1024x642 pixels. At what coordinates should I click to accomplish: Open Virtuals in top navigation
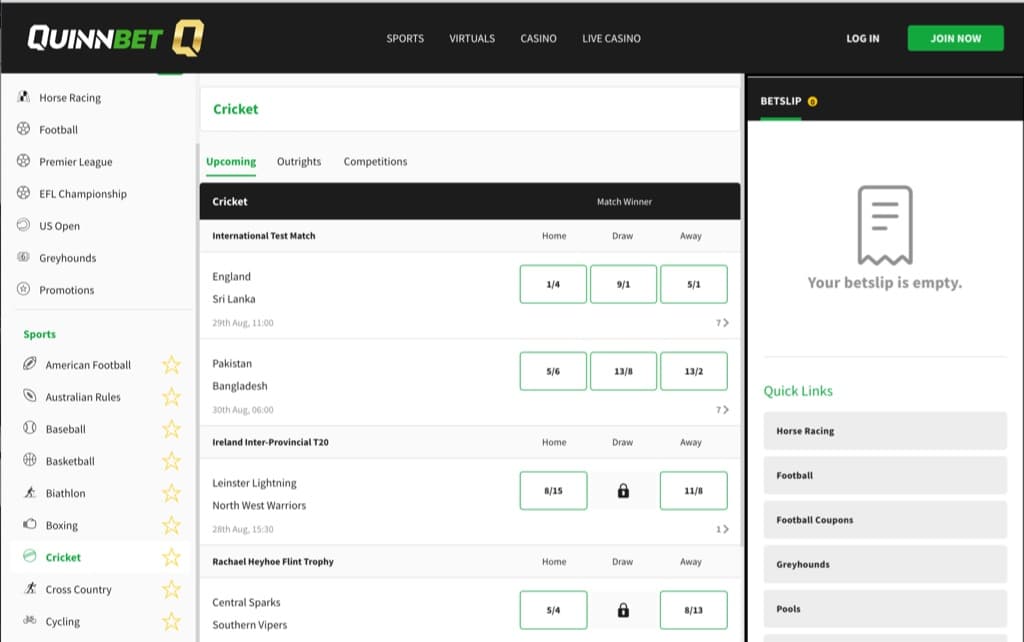tap(472, 39)
